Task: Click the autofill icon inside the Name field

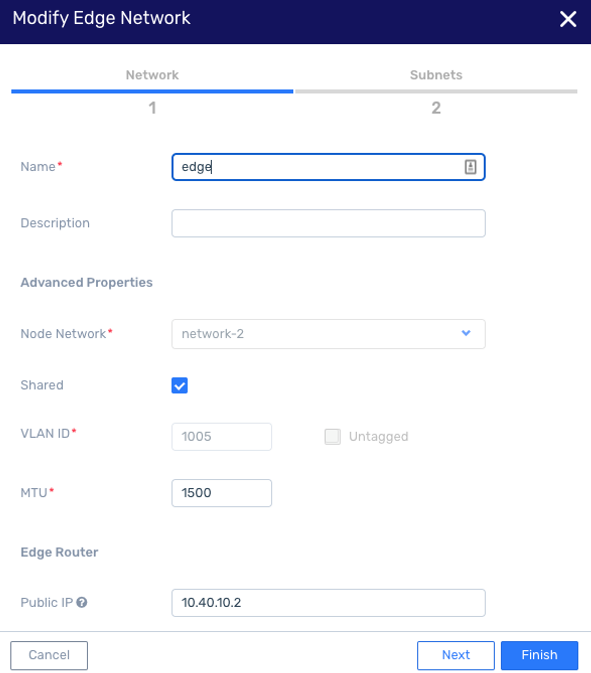Action: click(x=470, y=167)
